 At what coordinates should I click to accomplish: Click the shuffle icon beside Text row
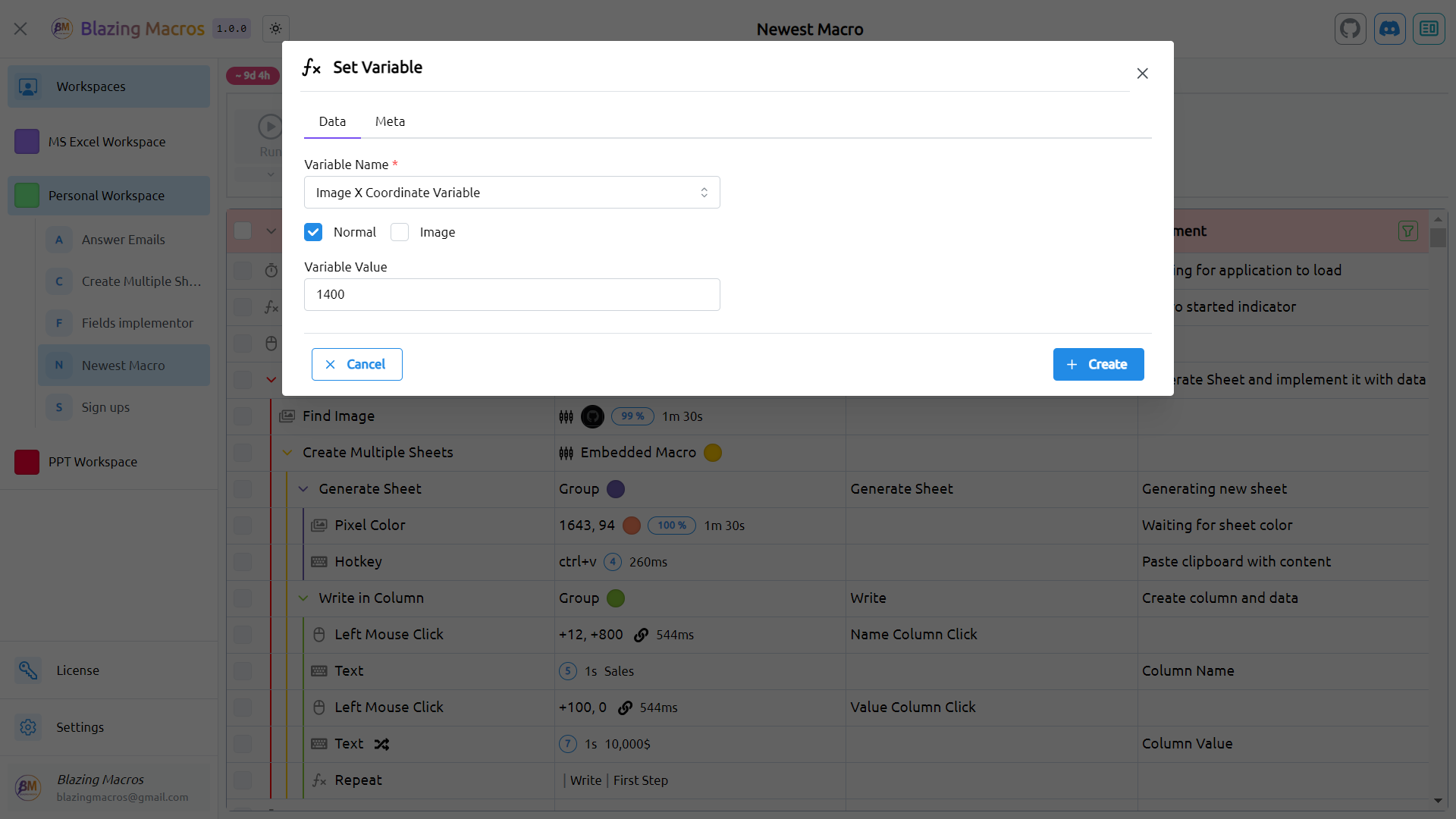tap(381, 744)
